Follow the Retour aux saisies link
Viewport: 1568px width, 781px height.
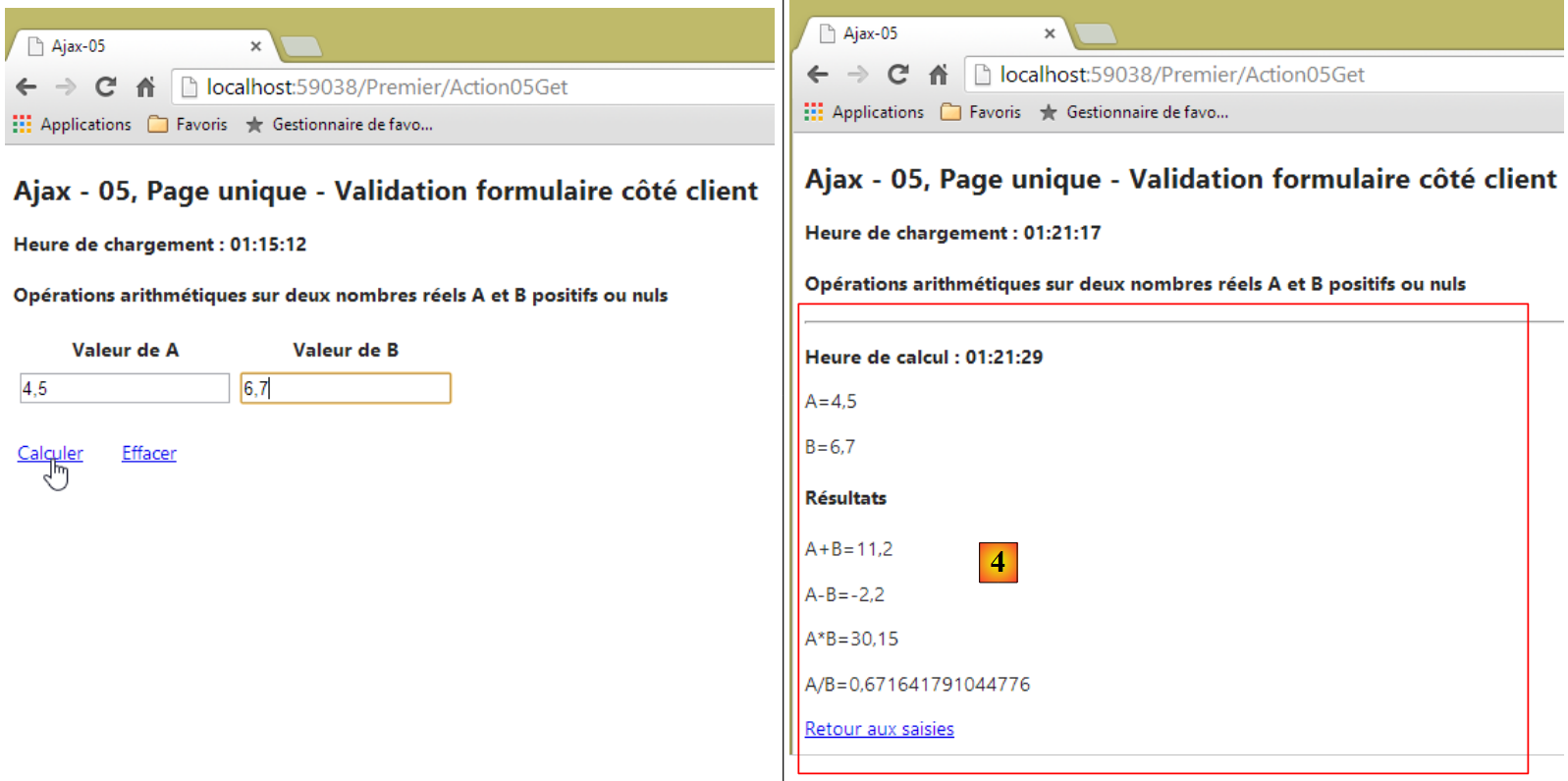point(879,729)
